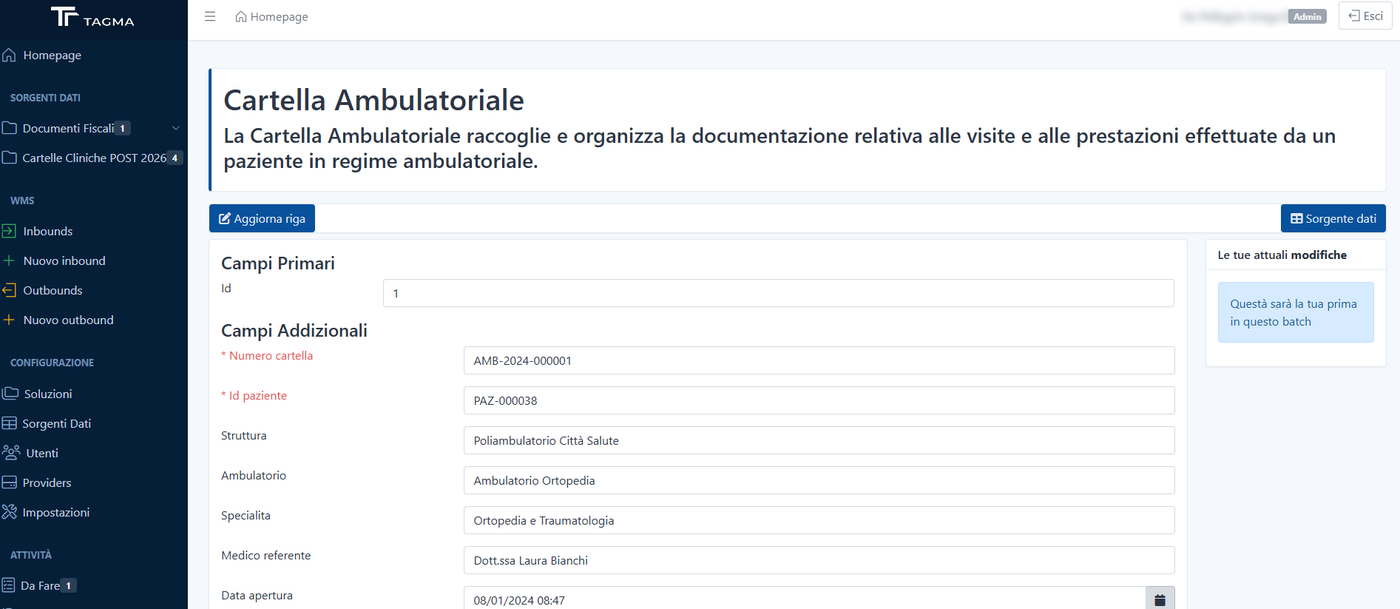Click the Esci logout button
The image size is (1400, 609).
point(1365,16)
